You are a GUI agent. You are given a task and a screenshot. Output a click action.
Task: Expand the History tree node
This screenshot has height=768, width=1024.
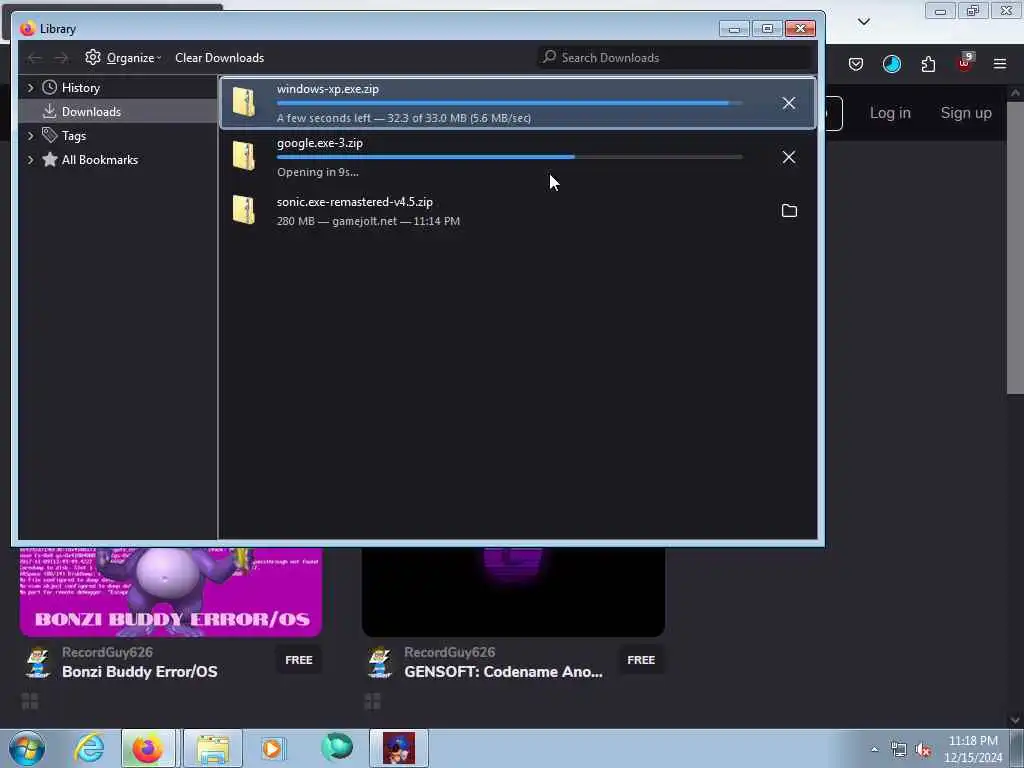[x=30, y=88]
